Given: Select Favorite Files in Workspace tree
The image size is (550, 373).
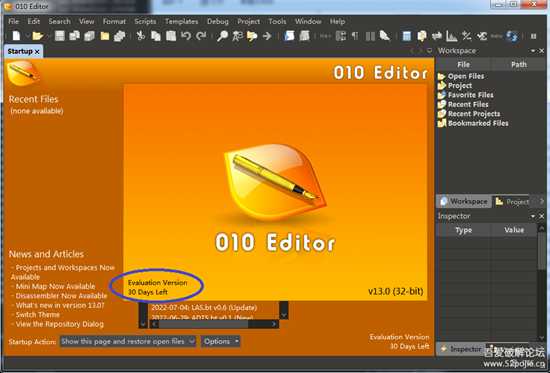Looking at the screenshot, I should click(x=470, y=95).
